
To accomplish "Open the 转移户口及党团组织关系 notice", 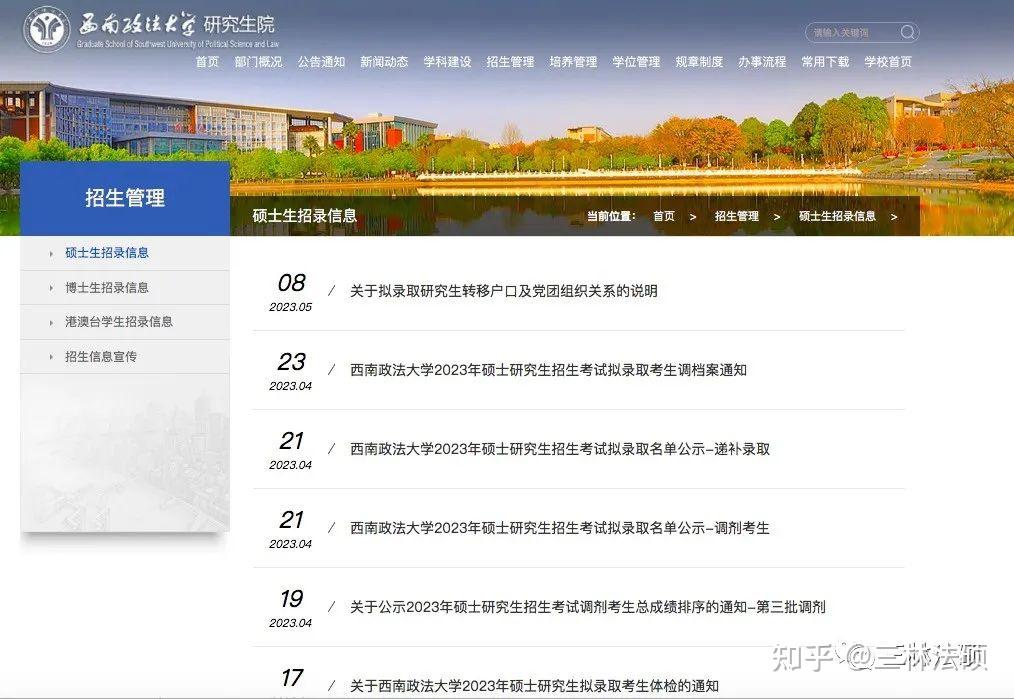I will pyautogui.click(x=505, y=291).
